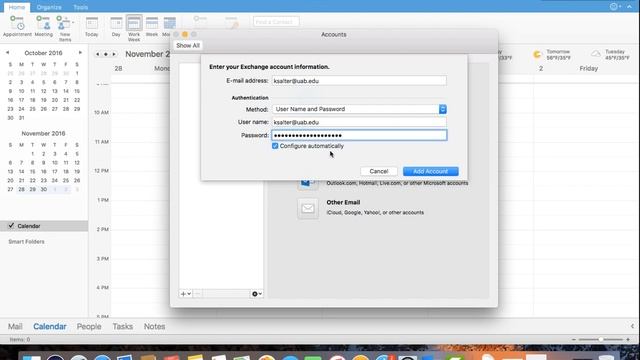Open the Home ribbon tab
This screenshot has height=360, width=640.
point(17,7)
